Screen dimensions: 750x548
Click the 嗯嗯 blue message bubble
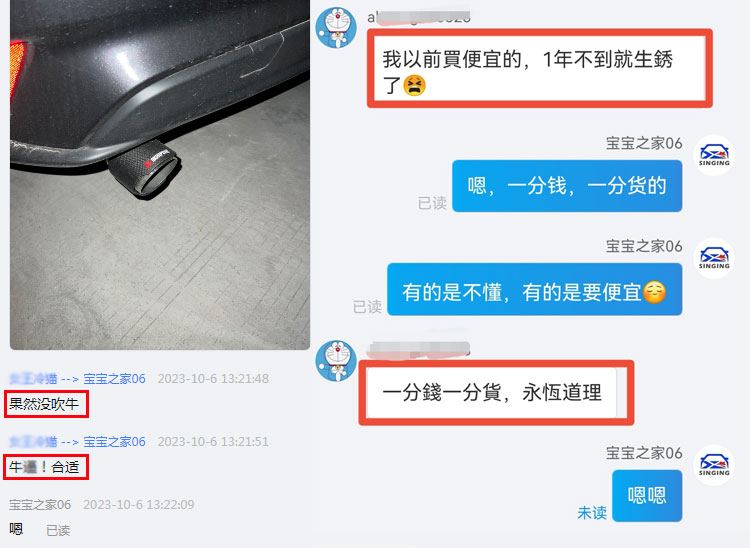647,495
